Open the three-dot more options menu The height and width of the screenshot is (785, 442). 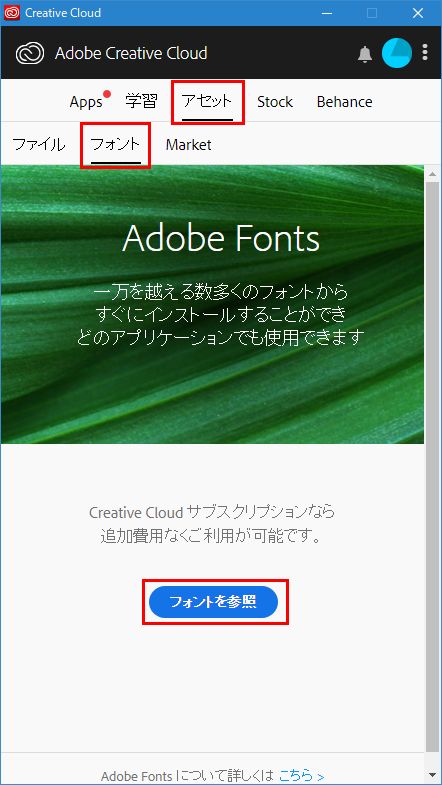[x=425, y=53]
